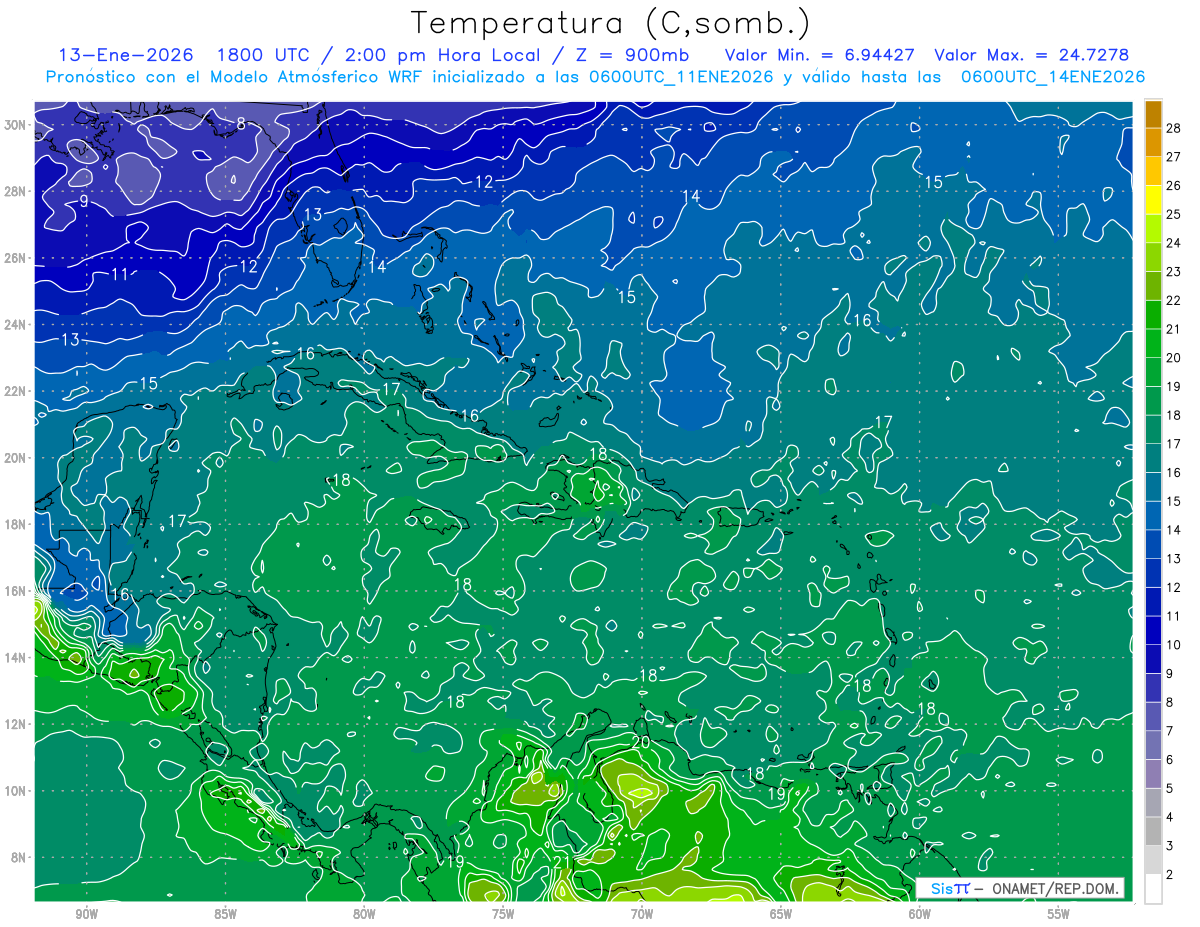Click the '70W' longitude axis label
Viewport: 1200px width, 927px height.
coord(642,915)
